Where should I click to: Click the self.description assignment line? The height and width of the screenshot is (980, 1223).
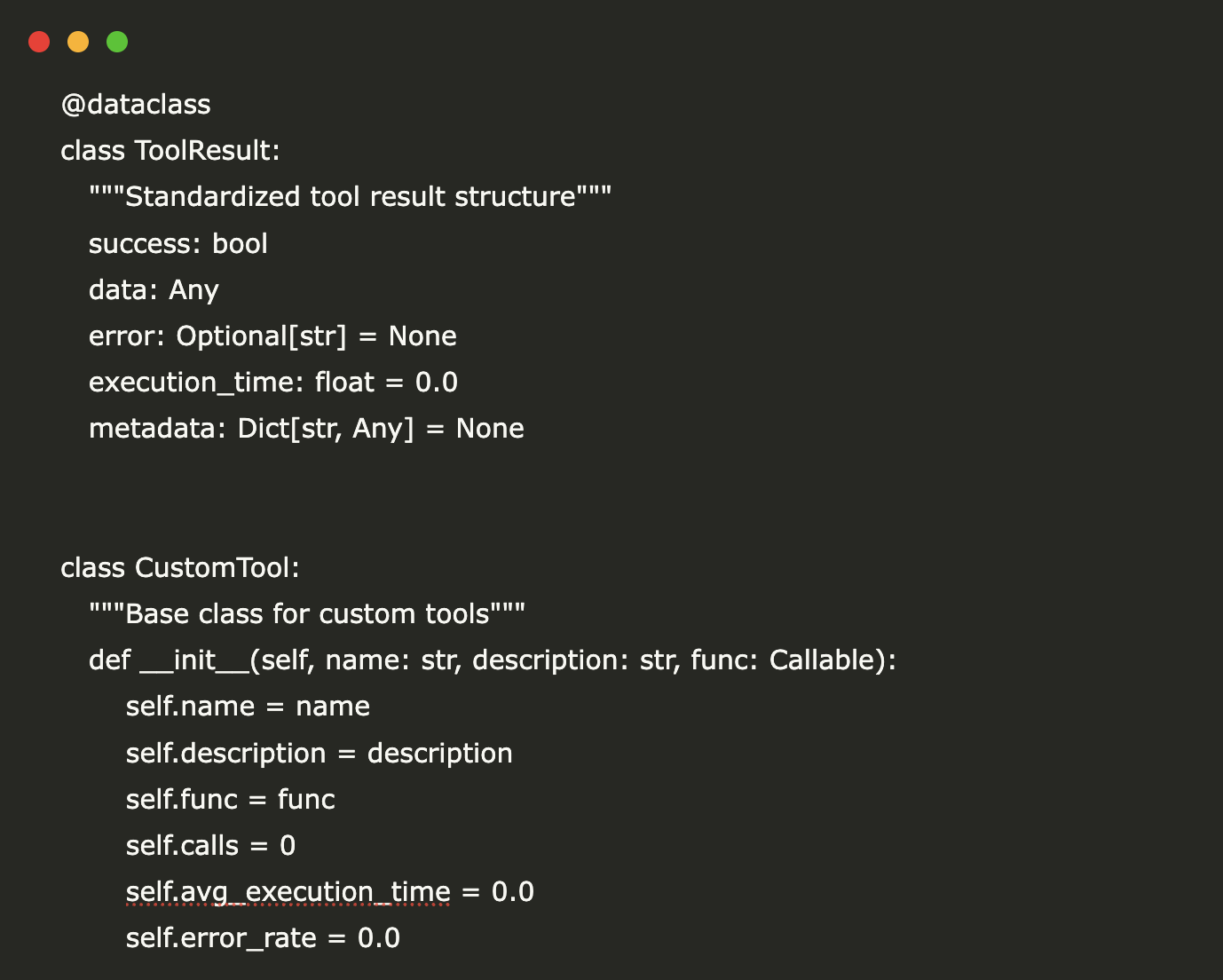pos(319,754)
